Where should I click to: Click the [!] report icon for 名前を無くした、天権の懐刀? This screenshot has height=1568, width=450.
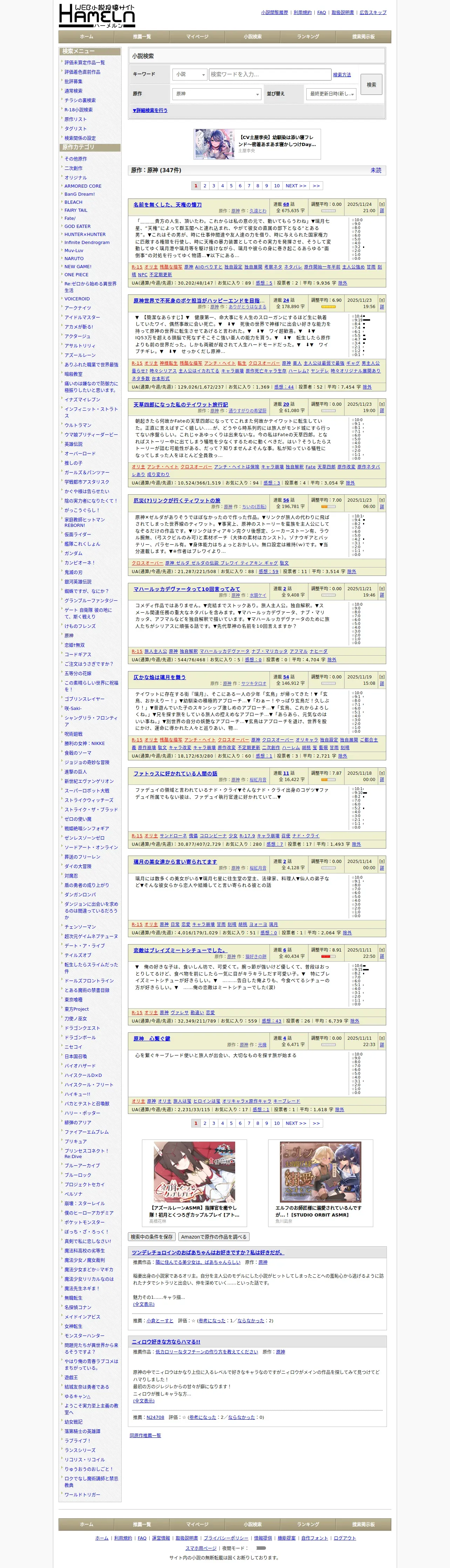[382, 204]
